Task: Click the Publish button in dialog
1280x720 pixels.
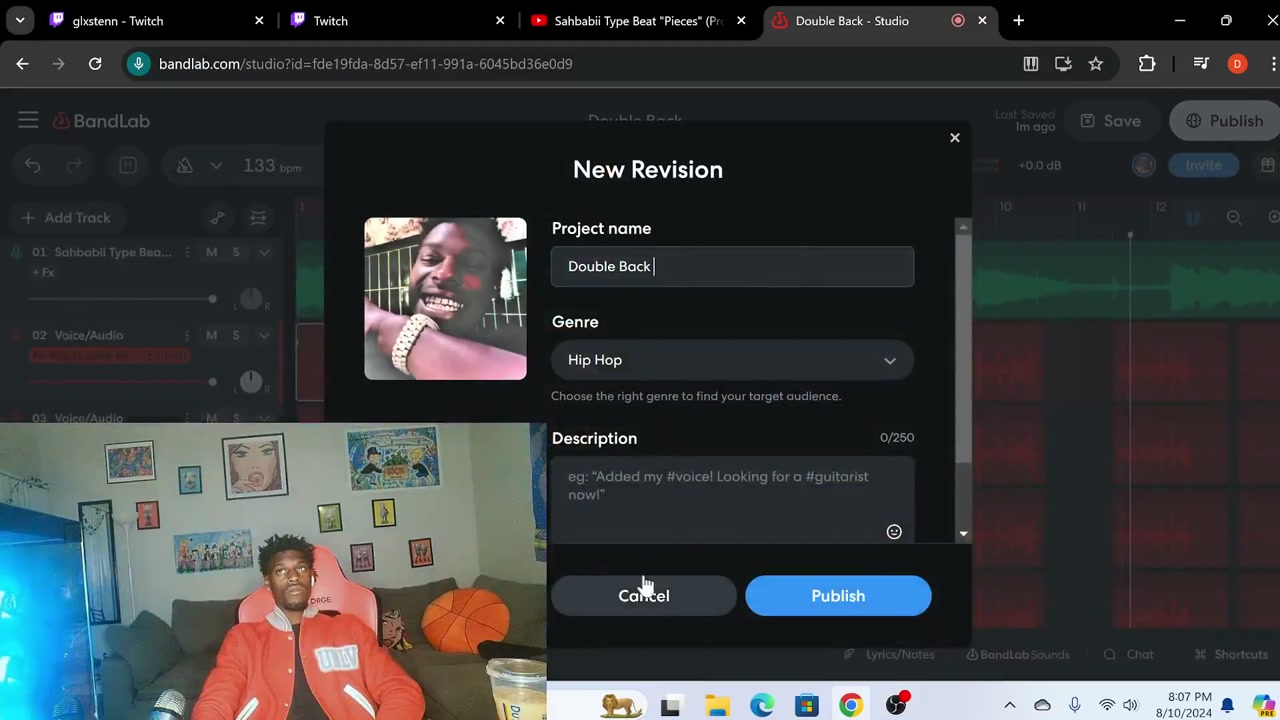Action: pos(838,596)
